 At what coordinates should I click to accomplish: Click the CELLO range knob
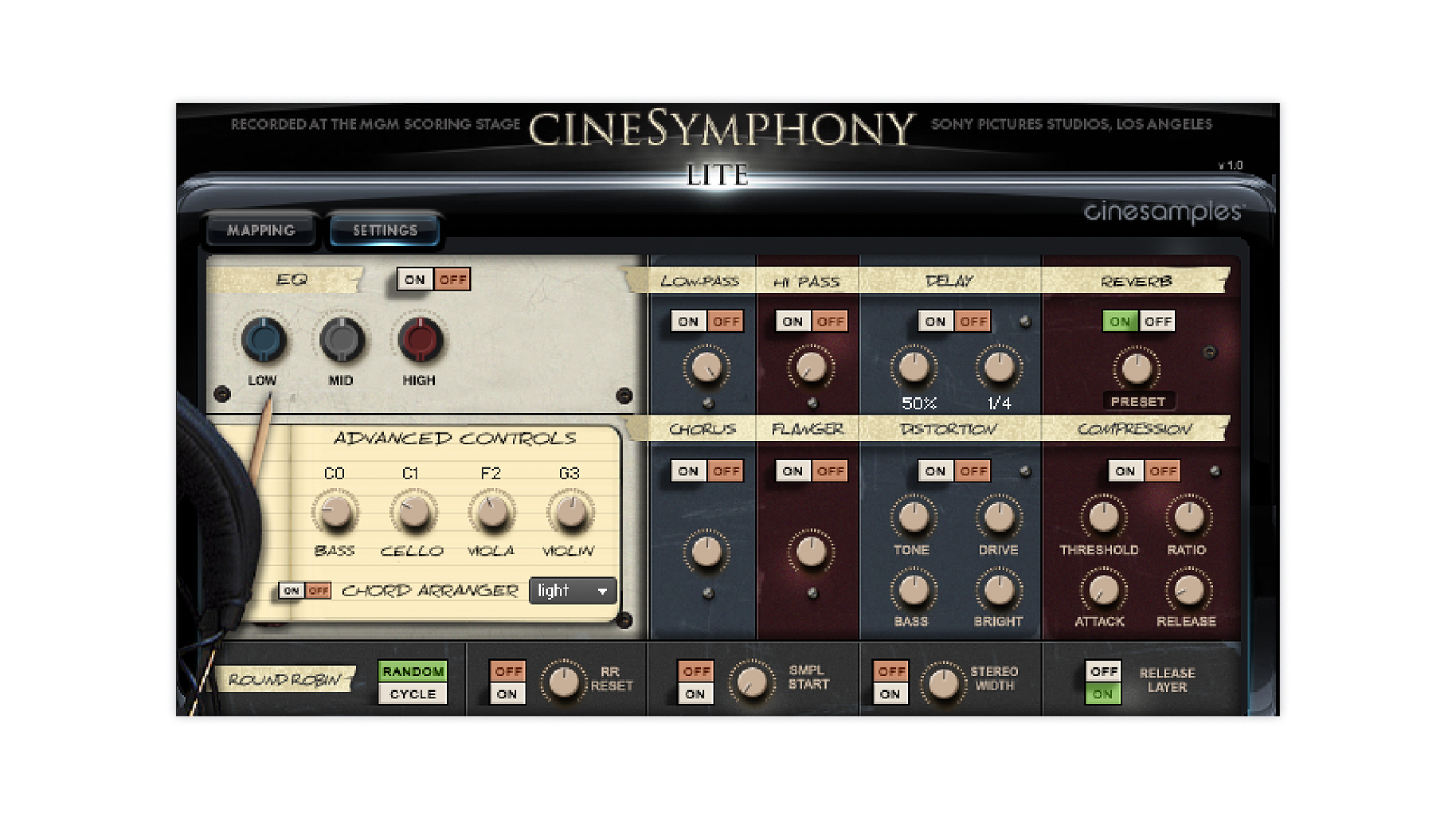click(413, 512)
